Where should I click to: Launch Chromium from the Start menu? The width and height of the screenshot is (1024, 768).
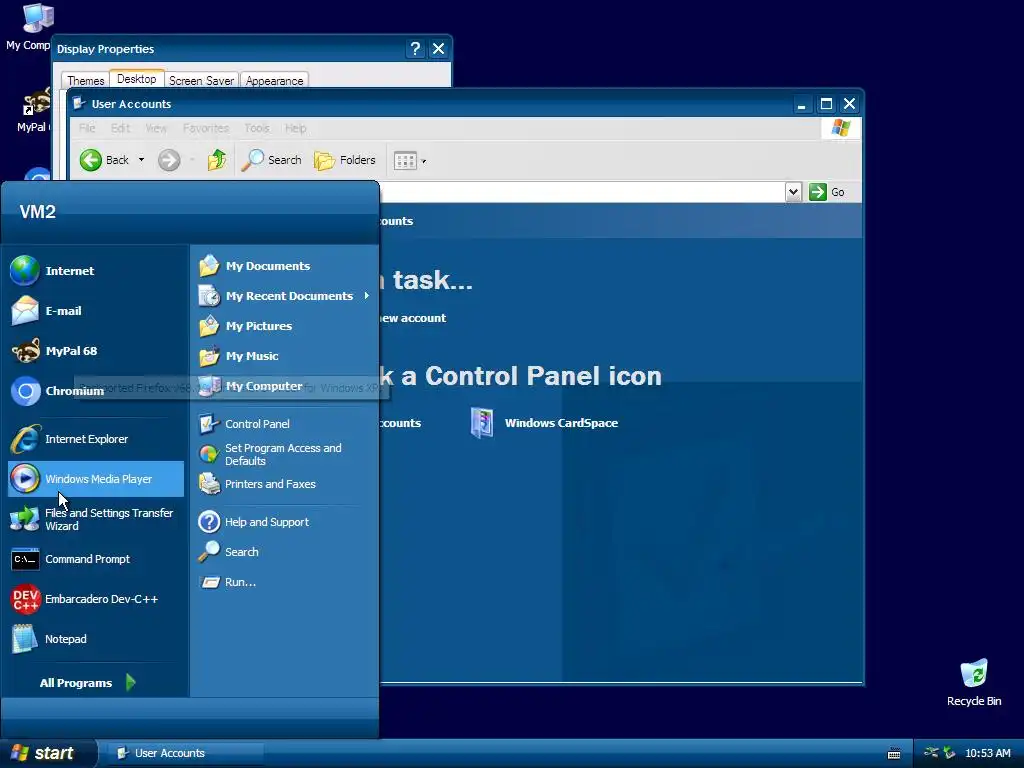tap(95, 391)
